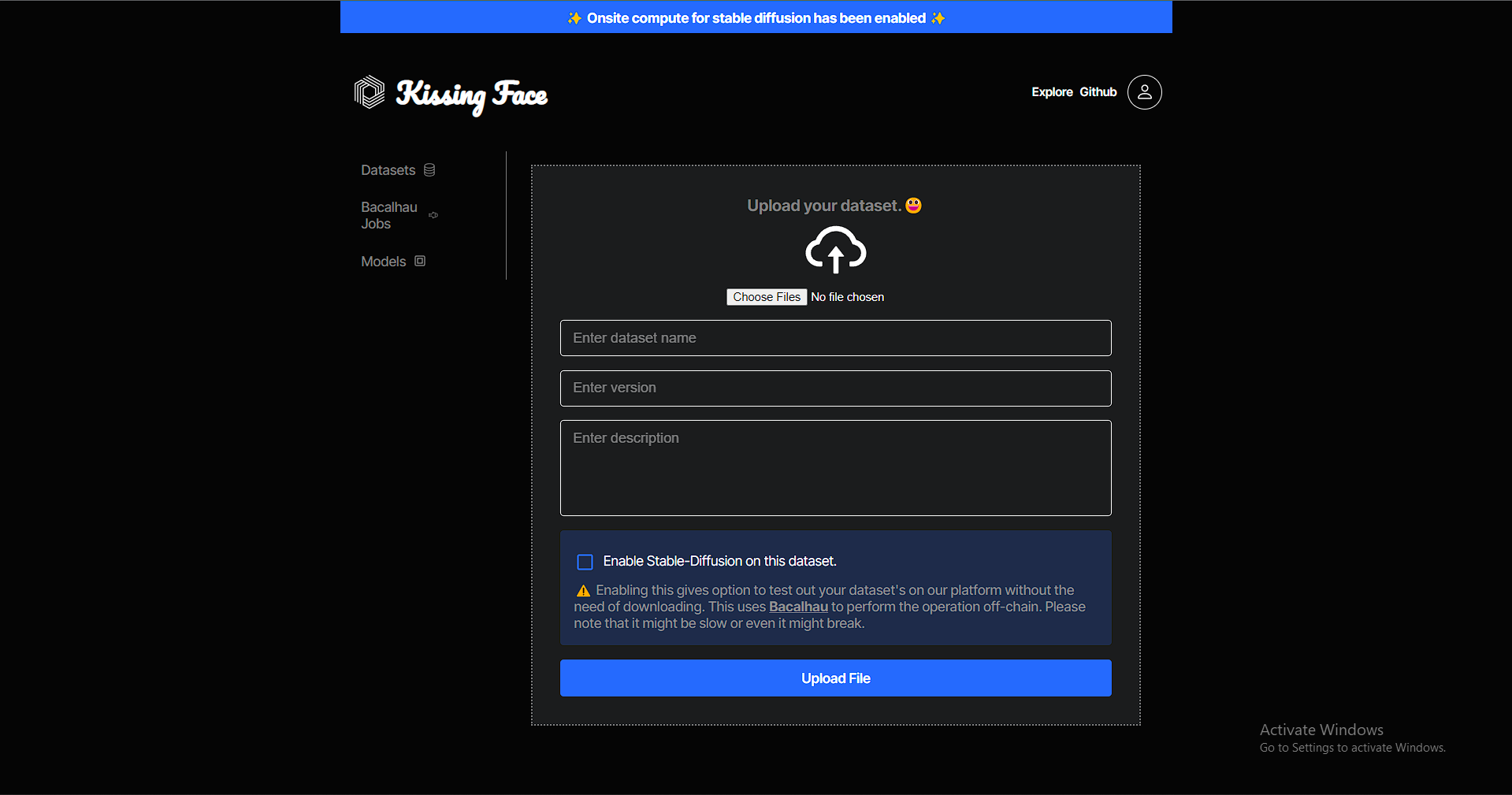Click the cloud upload icon
The width and height of the screenshot is (1512, 795).
tap(836, 250)
